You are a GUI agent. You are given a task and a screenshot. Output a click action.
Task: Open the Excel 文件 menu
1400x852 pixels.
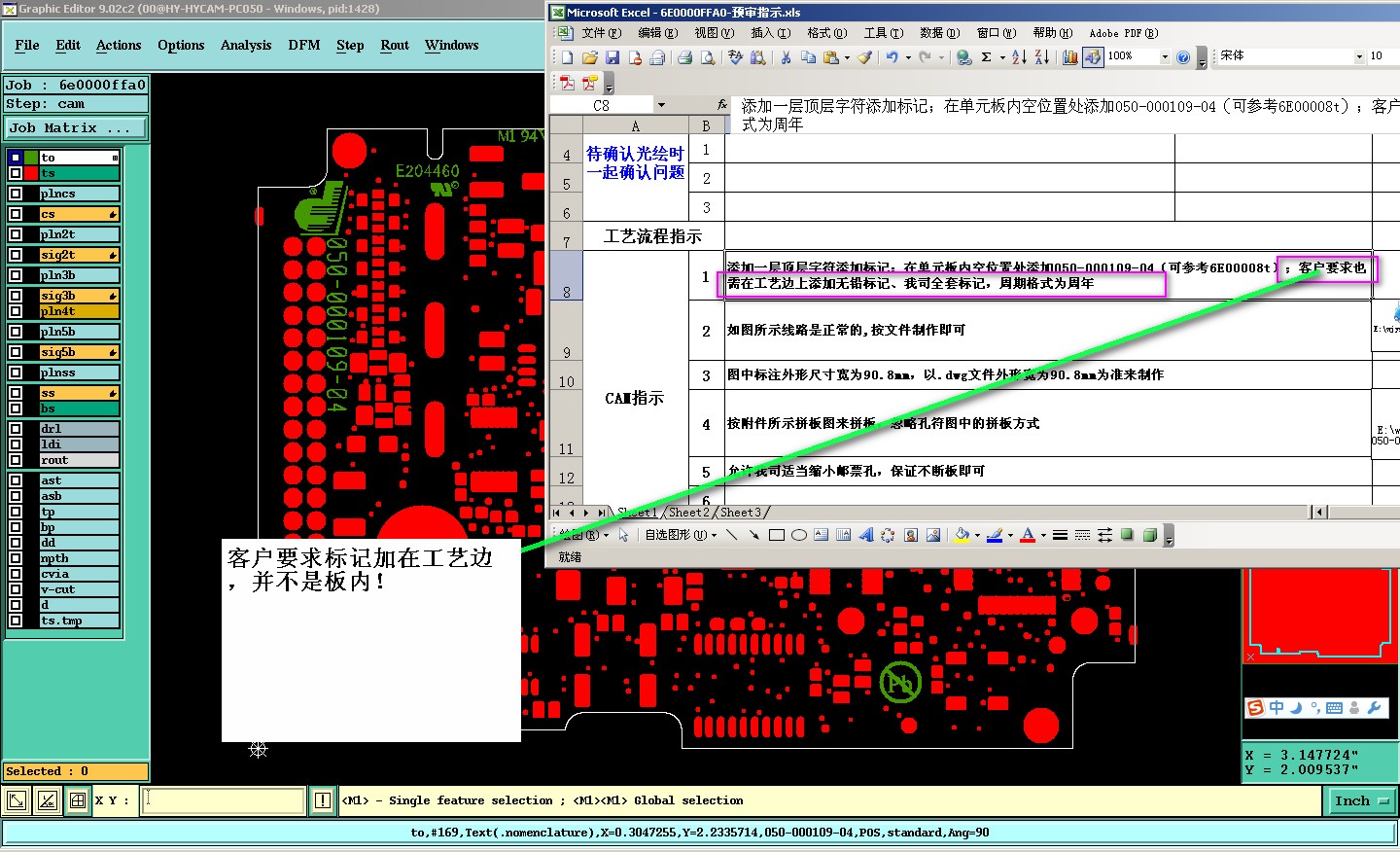click(601, 33)
